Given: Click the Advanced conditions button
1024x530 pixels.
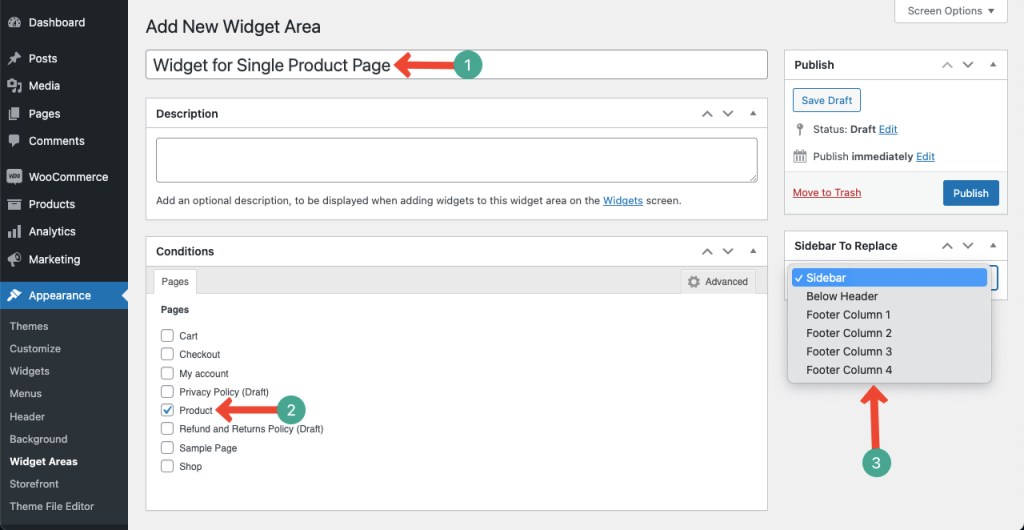Looking at the screenshot, I should point(718,281).
